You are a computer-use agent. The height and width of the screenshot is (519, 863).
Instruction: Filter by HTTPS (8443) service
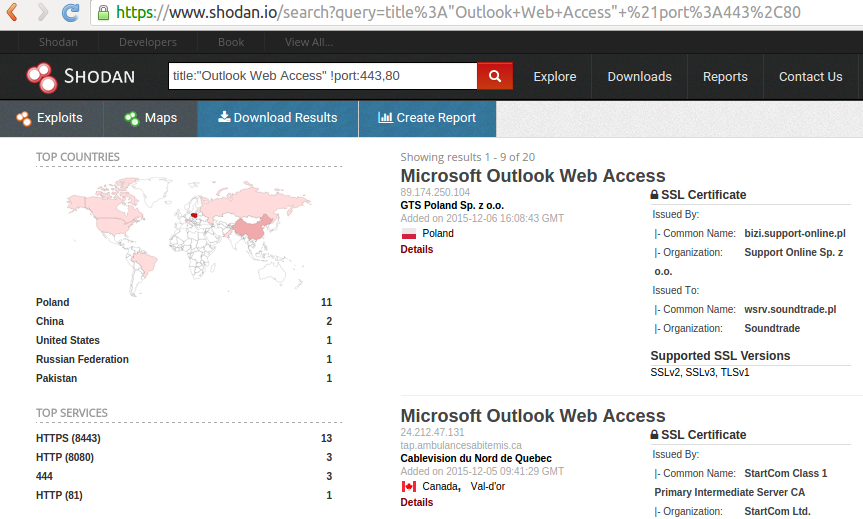tap(68, 438)
